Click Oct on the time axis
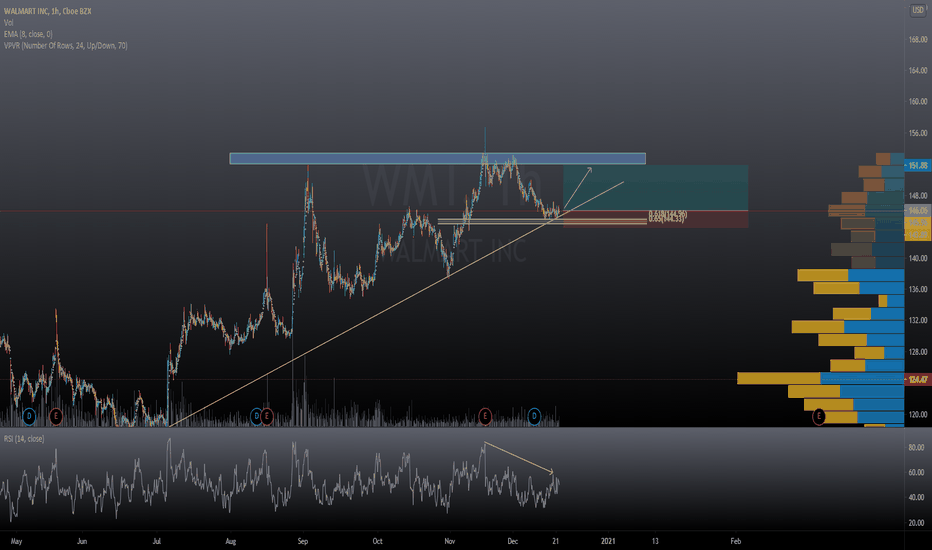Screen dimensions: 932x550 tap(377, 541)
